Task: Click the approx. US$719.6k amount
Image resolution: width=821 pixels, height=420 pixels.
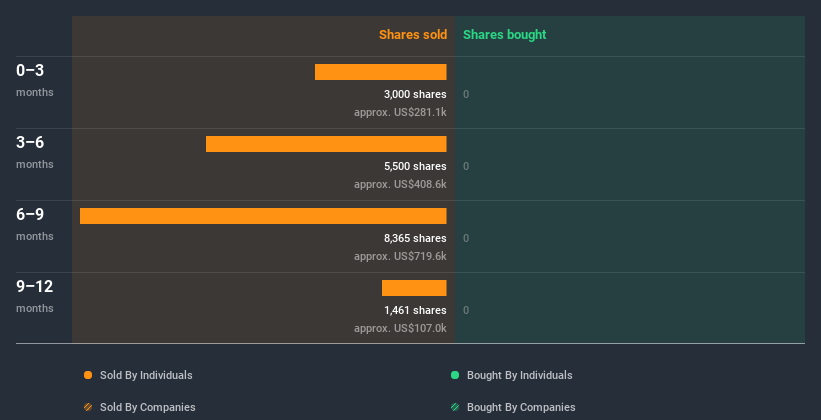Action: click(x=400, y=256)
